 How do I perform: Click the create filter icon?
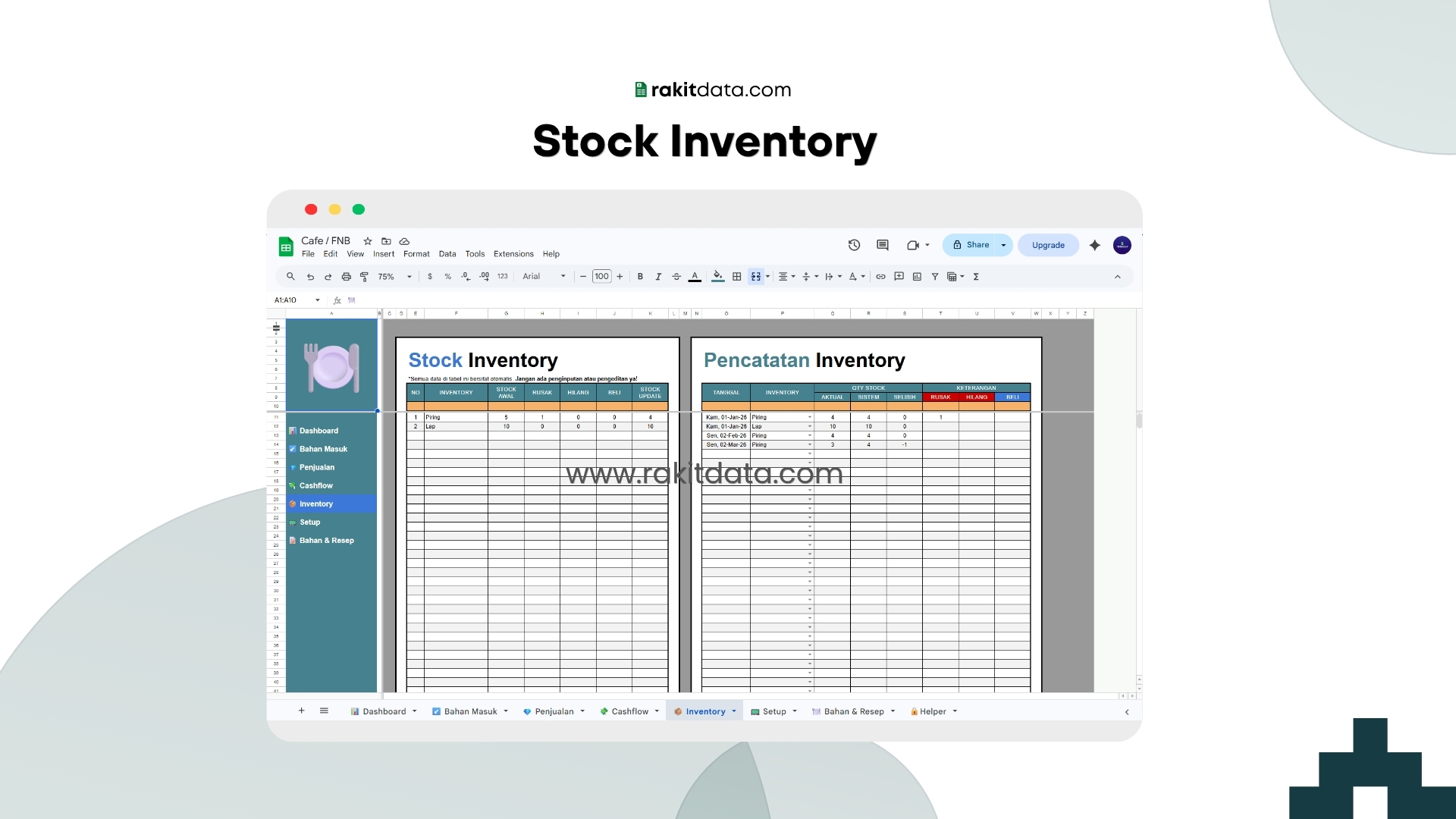(935, 277)
